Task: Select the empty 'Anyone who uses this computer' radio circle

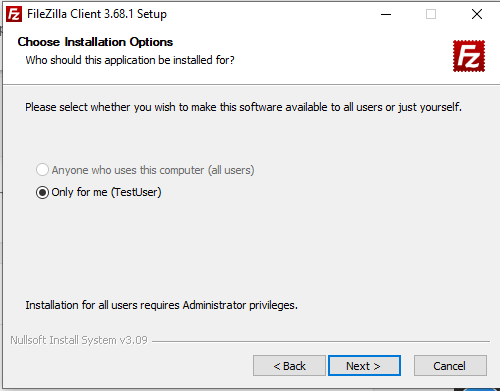Action: pos(42,170)
